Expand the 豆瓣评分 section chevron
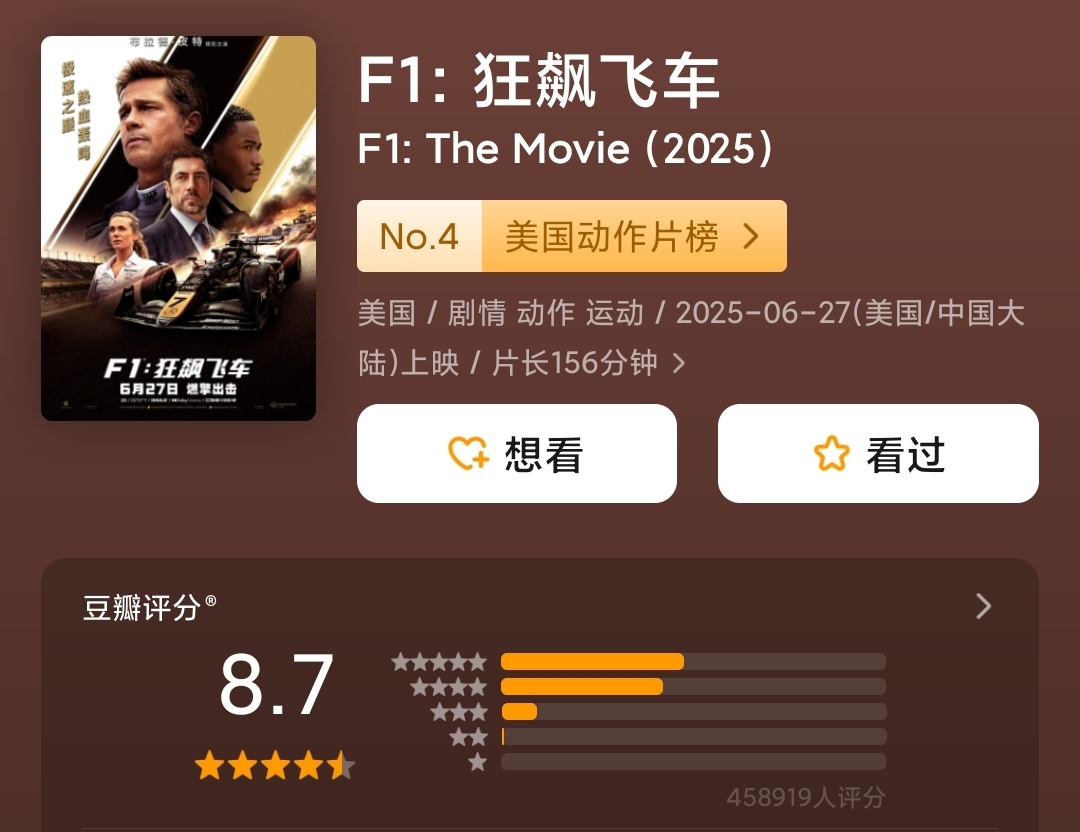The image size is (1080, 832). click(983, 606)
